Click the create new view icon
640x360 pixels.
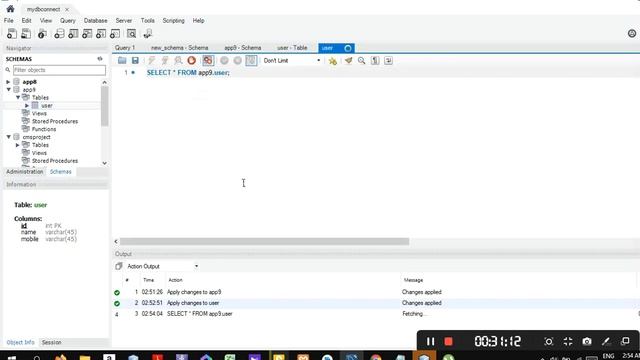pos(87,34)
